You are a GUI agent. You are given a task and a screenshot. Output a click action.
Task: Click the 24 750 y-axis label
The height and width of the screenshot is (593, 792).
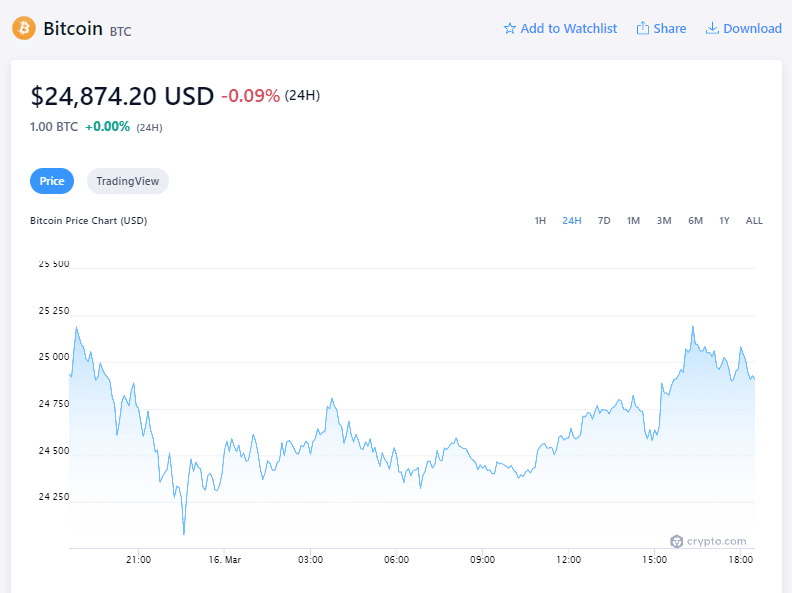click(x=54, y=404)
